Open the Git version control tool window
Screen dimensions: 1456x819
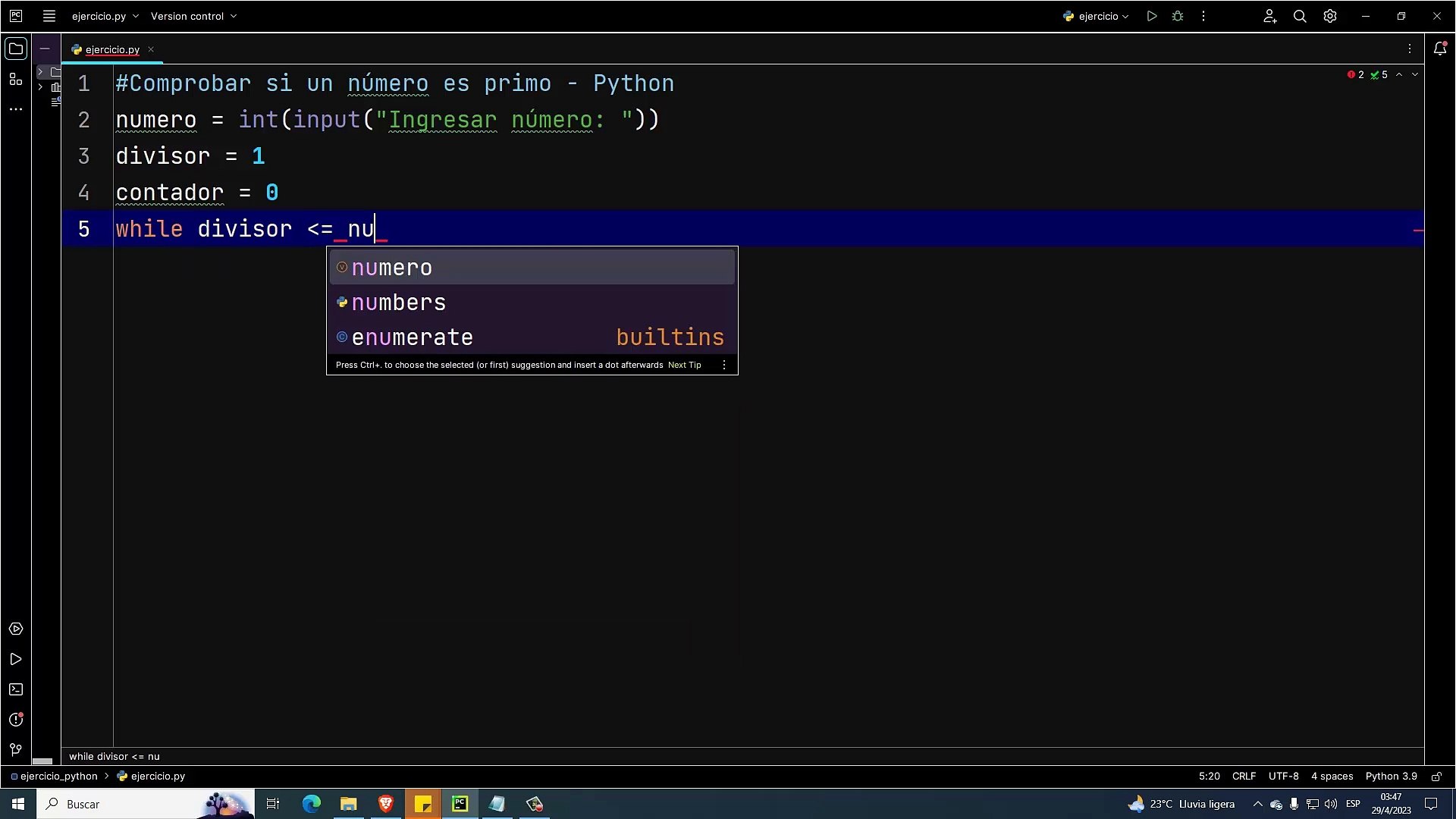[x=15, y=750]
